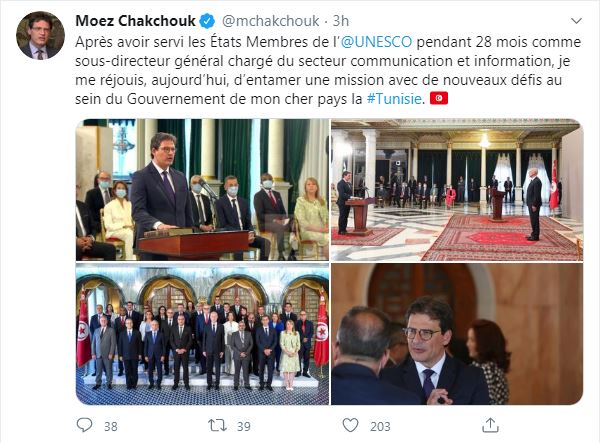Open the 3h timestamp link
Image resolution: width=600 pixels, height=443 pixels.
341,21
